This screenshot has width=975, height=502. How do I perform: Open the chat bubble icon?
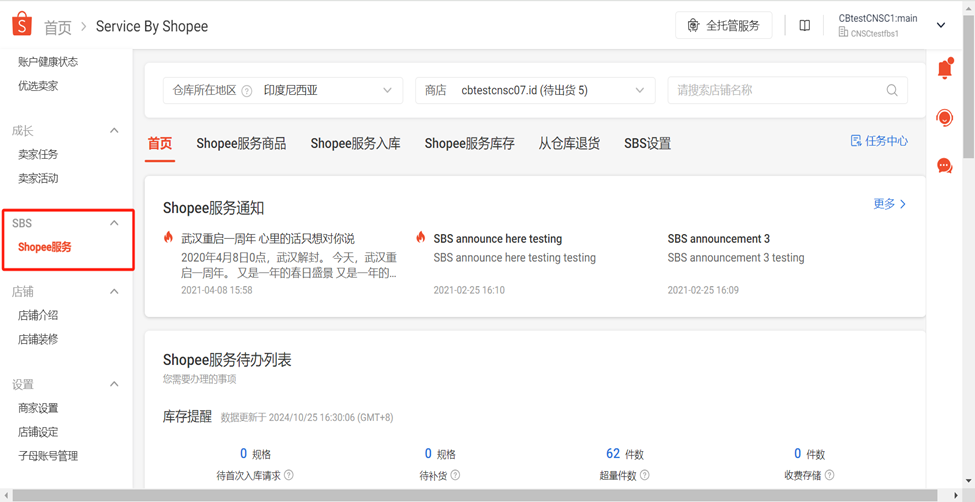point(944,166)
